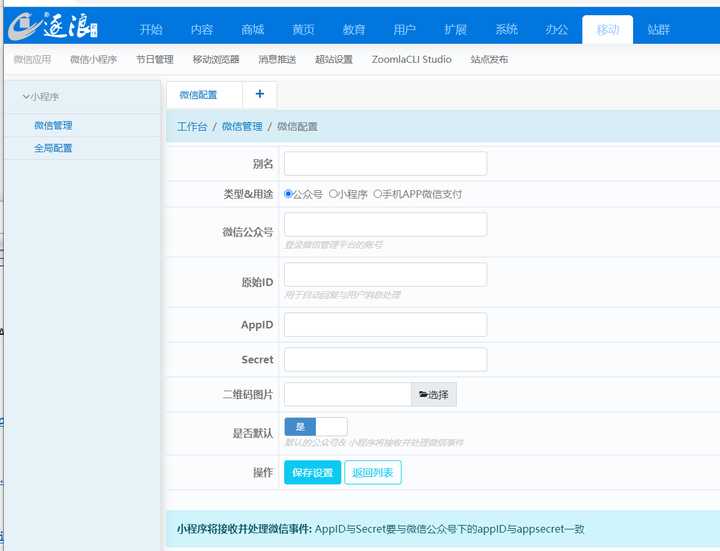Click the plus icon to add tab
Screen dimensions: 720x551
point(260,94)
